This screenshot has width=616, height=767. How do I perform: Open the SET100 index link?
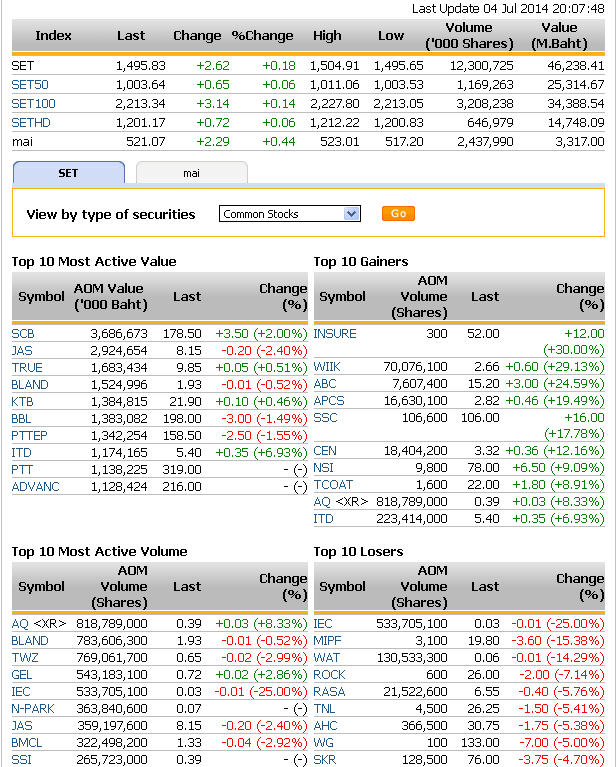click(x=33, y=103)
